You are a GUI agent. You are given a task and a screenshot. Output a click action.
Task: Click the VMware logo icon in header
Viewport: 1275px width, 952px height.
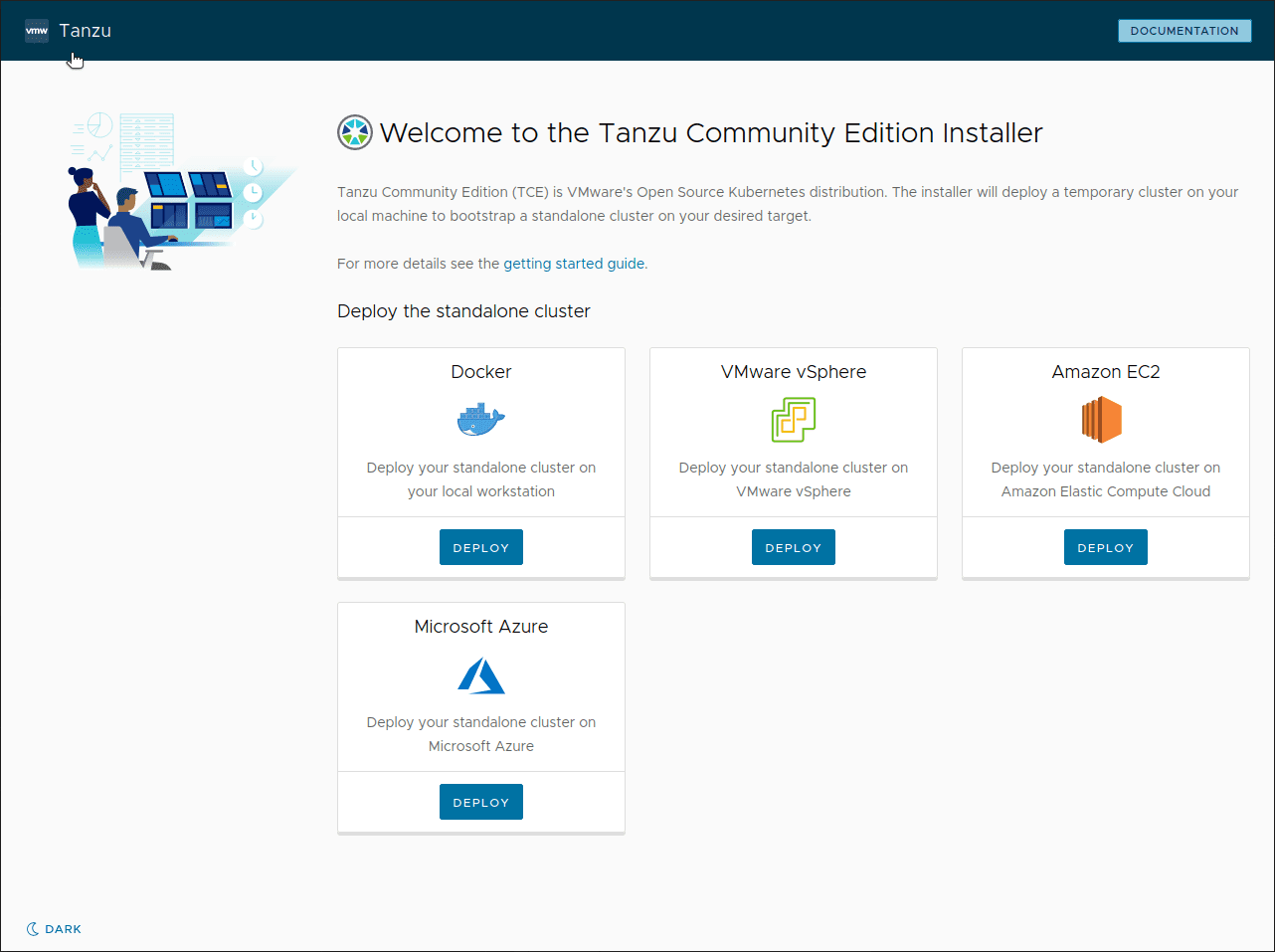[x=37, y=31]
